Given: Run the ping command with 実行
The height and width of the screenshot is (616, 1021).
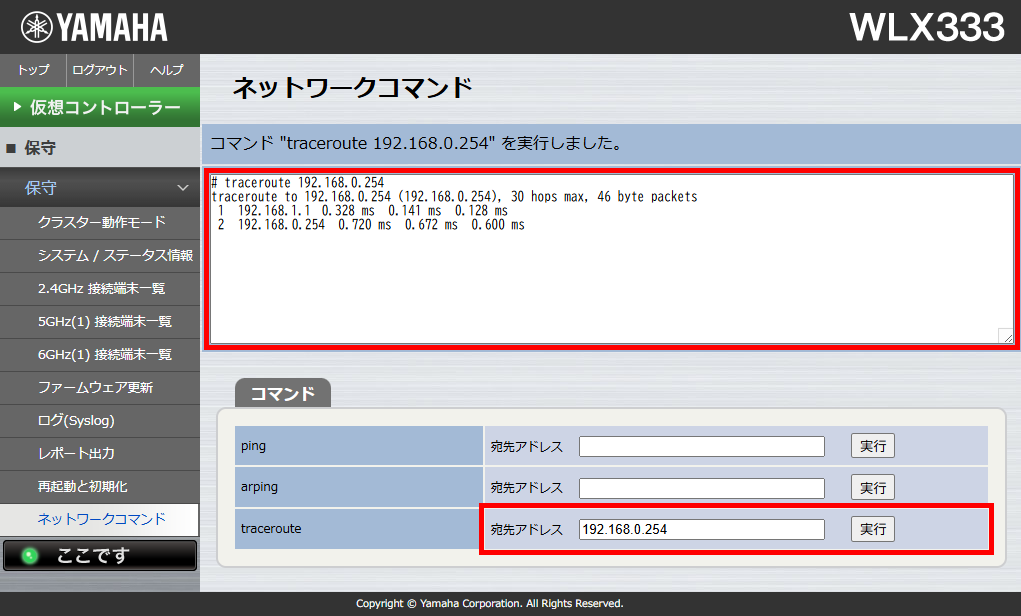Looking at the screenshot, I should point(873,446).
